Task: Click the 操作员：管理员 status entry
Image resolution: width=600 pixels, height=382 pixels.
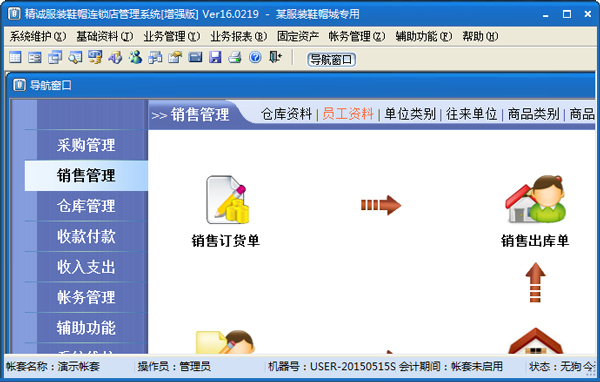Action: coord(174,366)
